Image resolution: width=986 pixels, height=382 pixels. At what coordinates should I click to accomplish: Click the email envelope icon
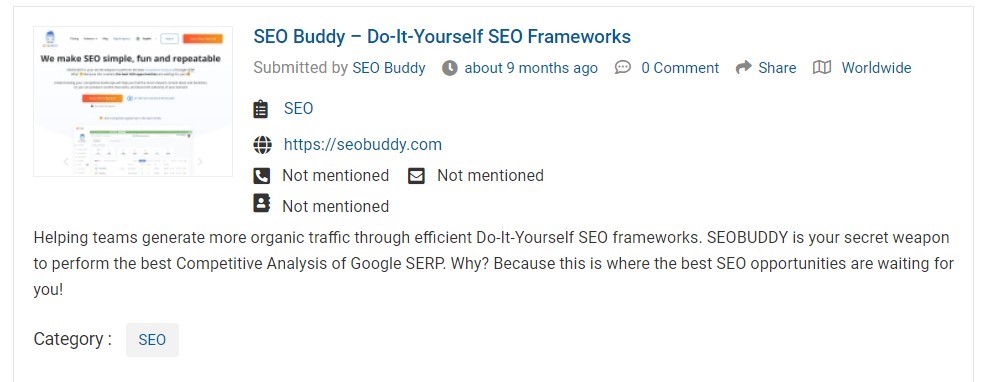(416, 176)
